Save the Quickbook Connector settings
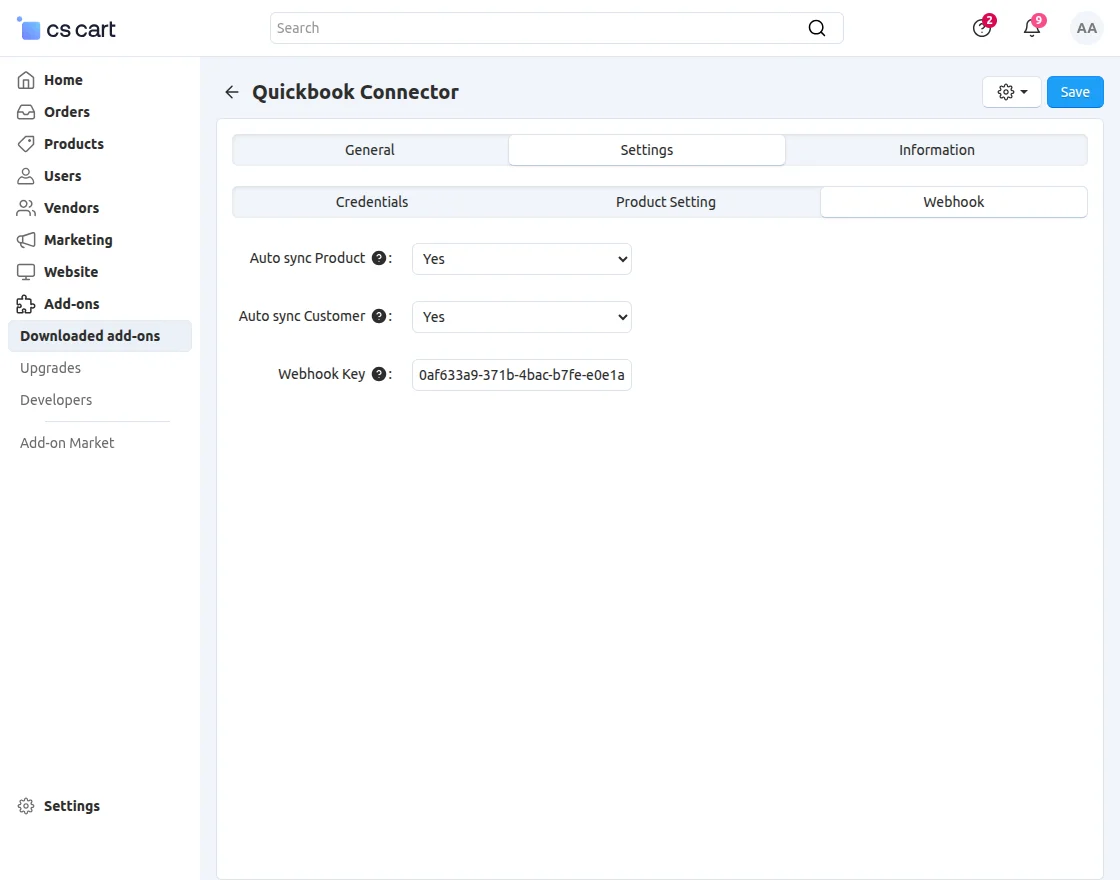Screen dimensions: 1120x880 [x=1075, y=91]
